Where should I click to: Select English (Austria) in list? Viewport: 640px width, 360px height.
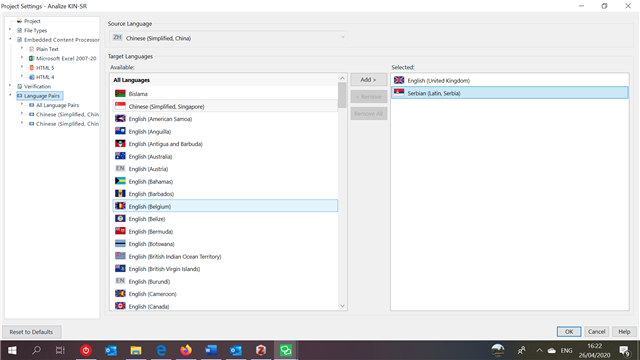click(x=225, y=169)
